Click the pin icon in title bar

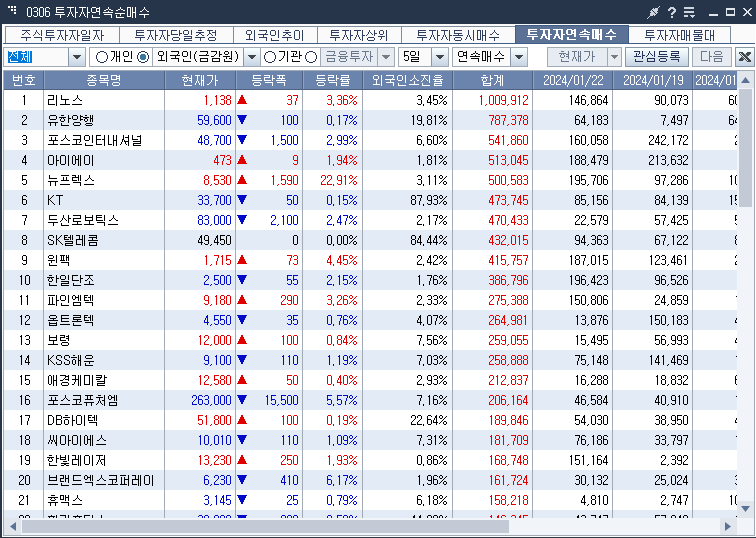[653, 12]
